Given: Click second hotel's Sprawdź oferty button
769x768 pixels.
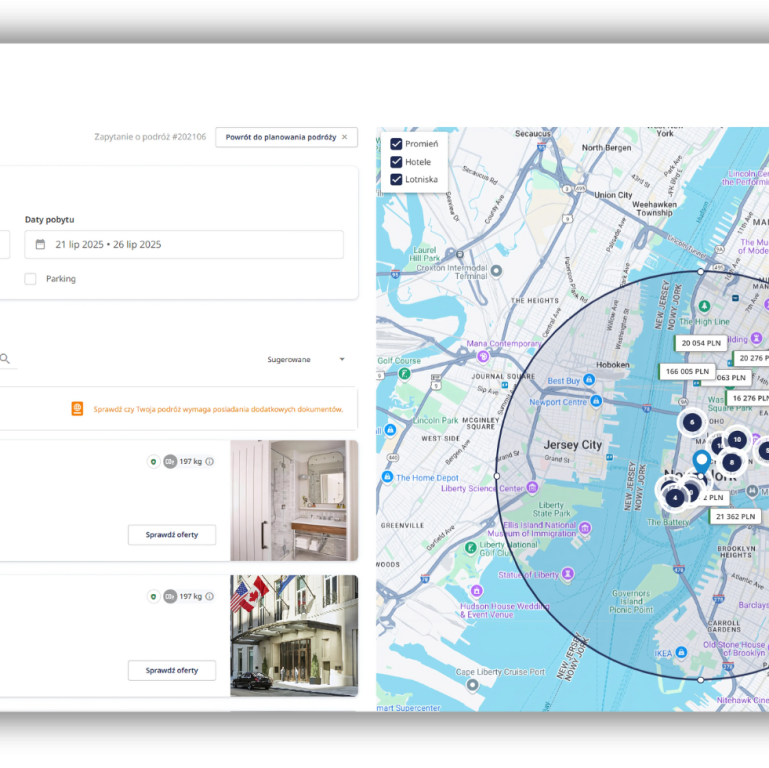Looking at the screenshot, I should [172, 670].
